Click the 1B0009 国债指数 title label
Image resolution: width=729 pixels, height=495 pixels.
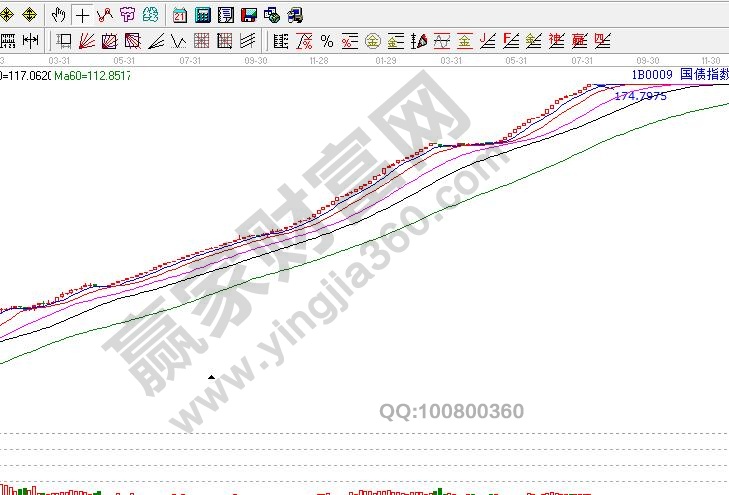point(678,75)
